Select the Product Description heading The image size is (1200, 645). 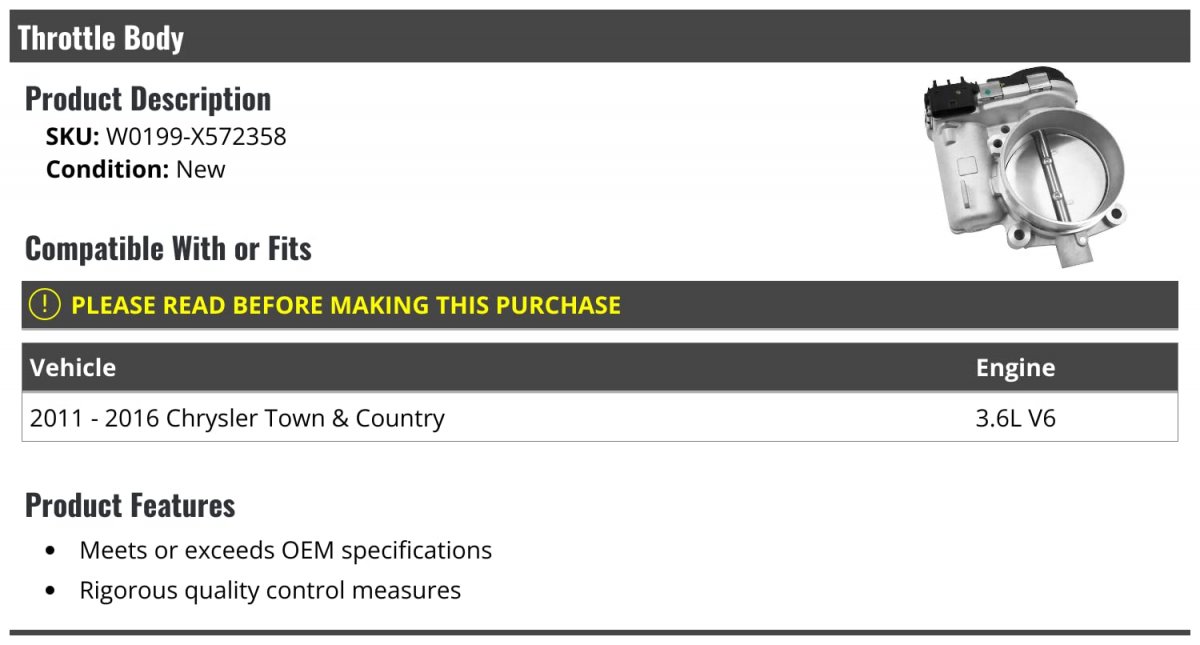148,99
